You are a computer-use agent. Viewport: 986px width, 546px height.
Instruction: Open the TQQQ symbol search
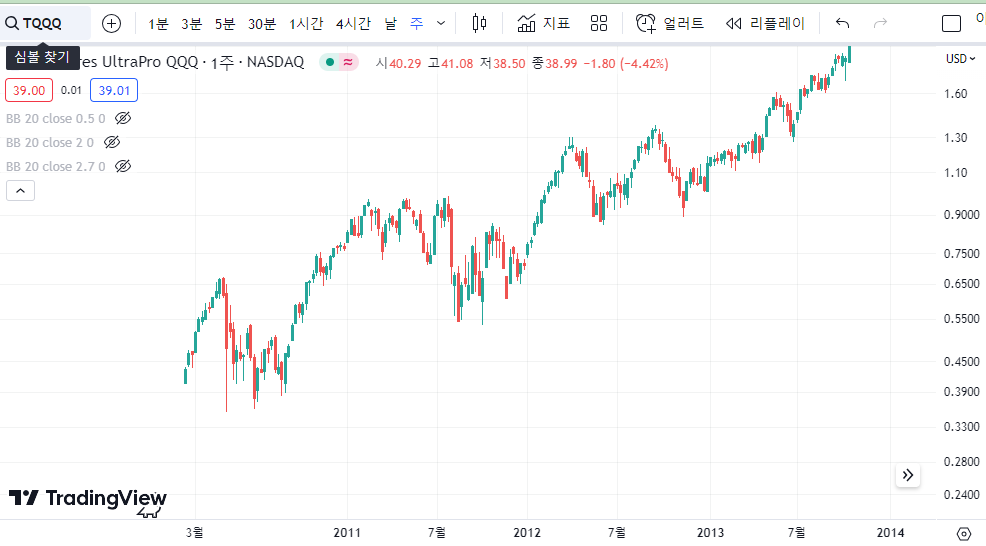pos(44,23)
